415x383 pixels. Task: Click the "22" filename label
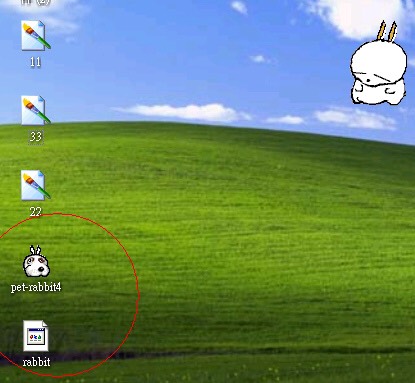coord(36,212)
